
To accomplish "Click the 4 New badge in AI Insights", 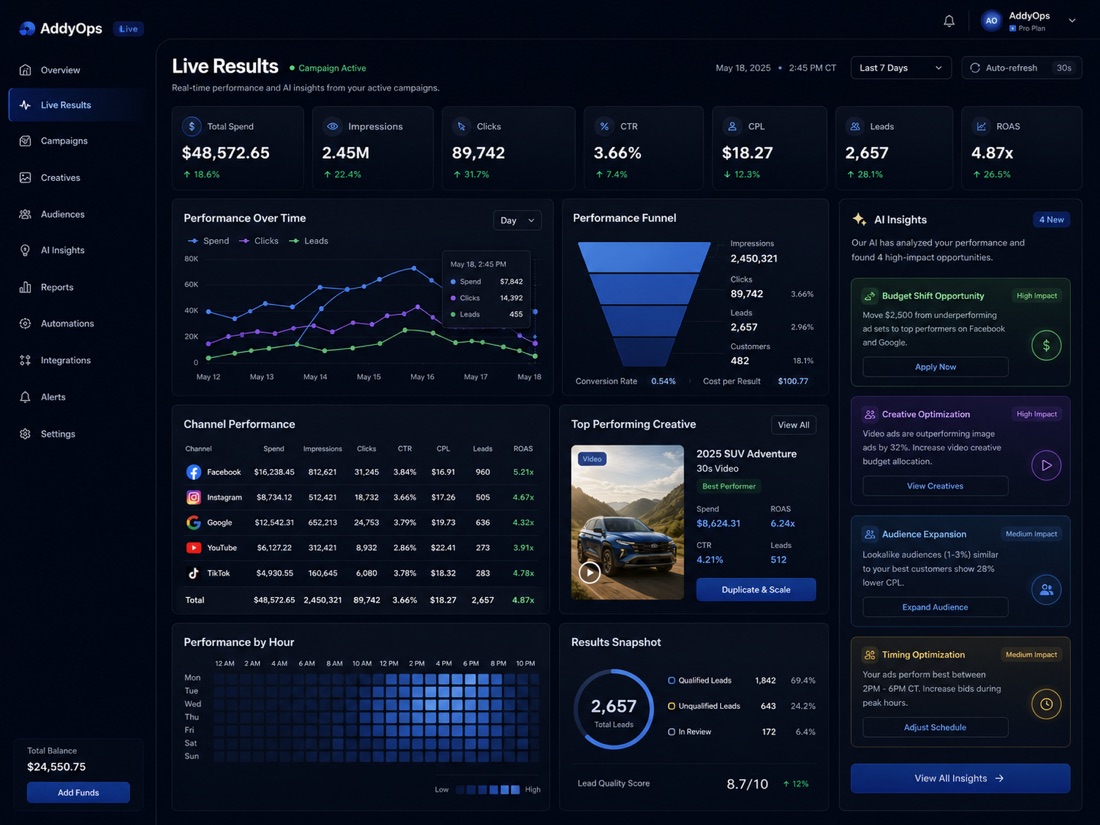I will pyautogui.click(x=1051, y=220).
